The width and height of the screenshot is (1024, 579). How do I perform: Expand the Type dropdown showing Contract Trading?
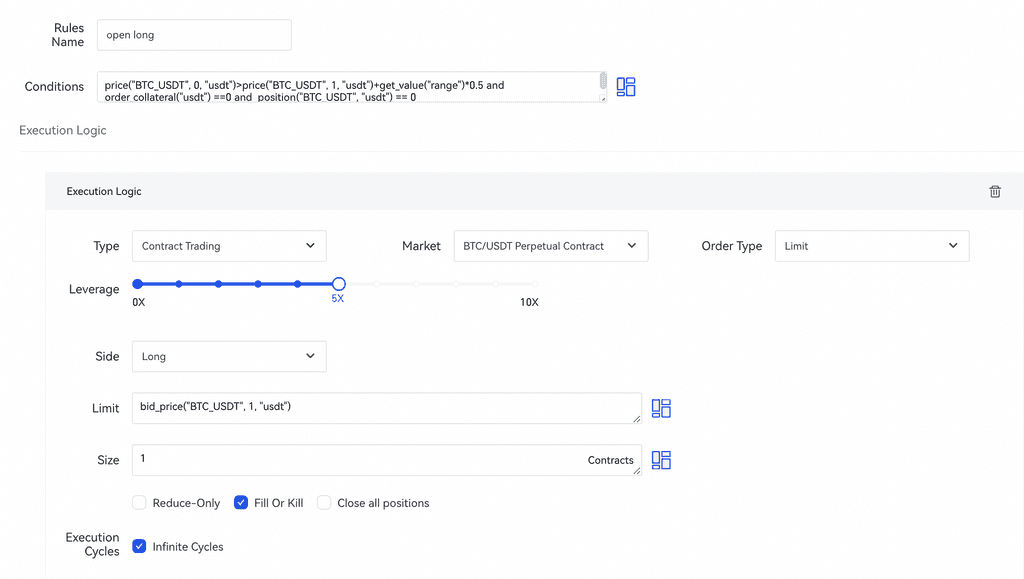pyautogui.click(x=229, y=246)
